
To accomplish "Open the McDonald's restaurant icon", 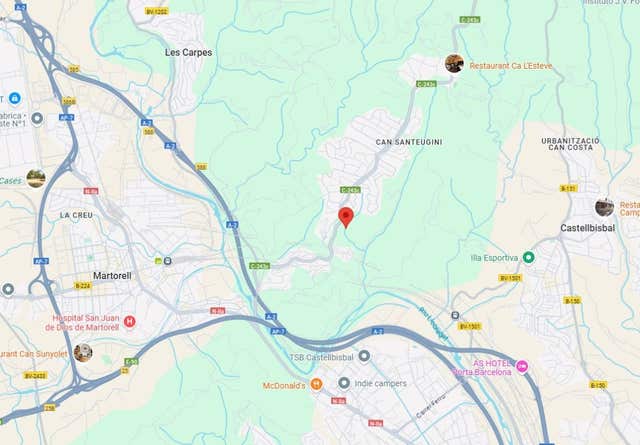I will pyautogui.click(x=316, y=384).
